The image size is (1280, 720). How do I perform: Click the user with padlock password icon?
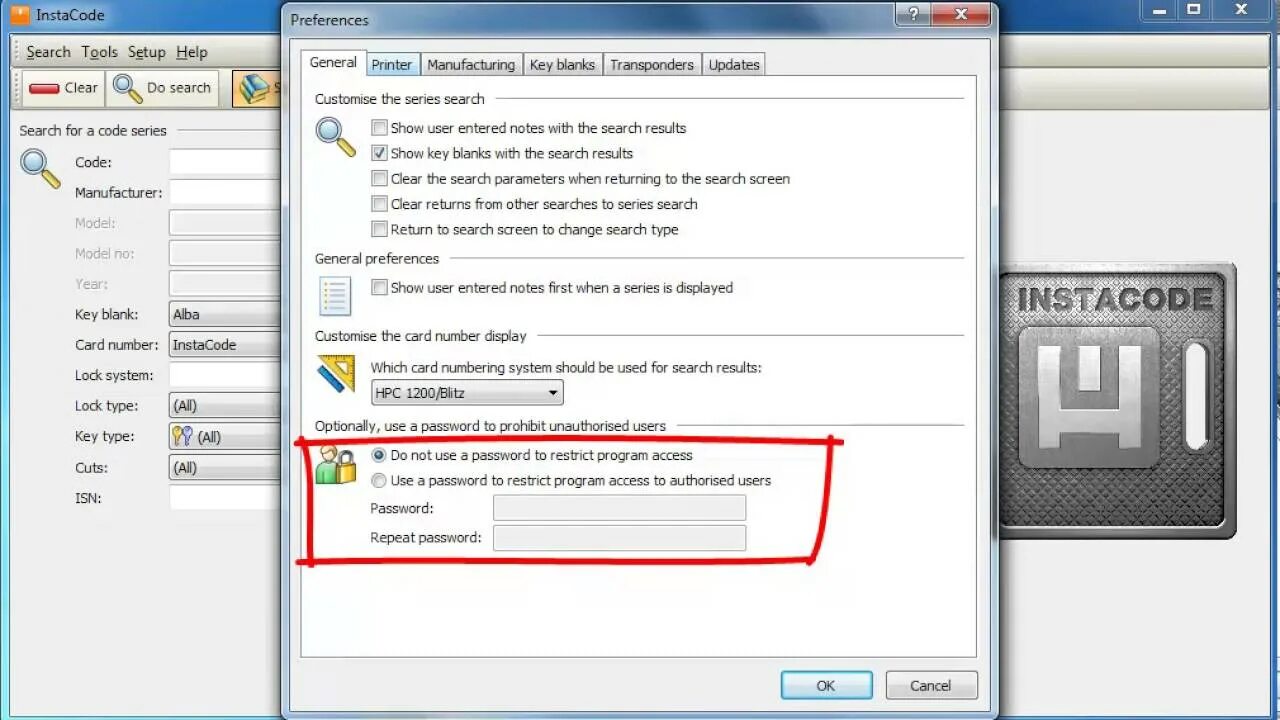(335, 465)
